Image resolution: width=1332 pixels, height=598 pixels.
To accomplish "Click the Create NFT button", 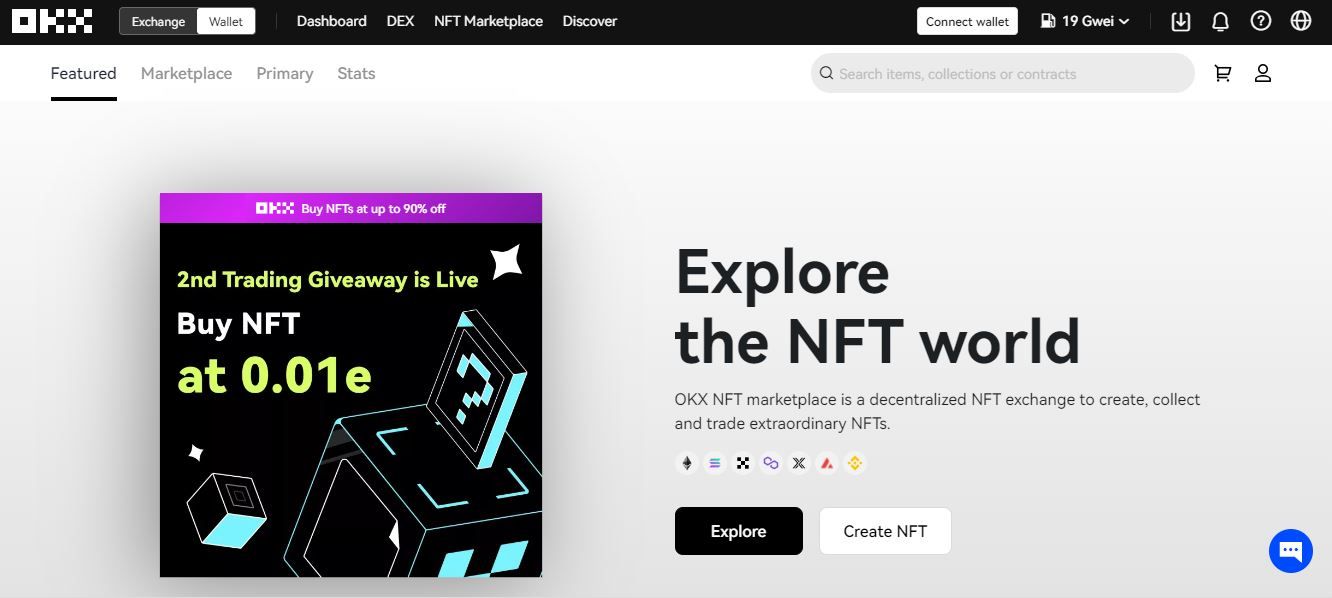I will 885,531.
